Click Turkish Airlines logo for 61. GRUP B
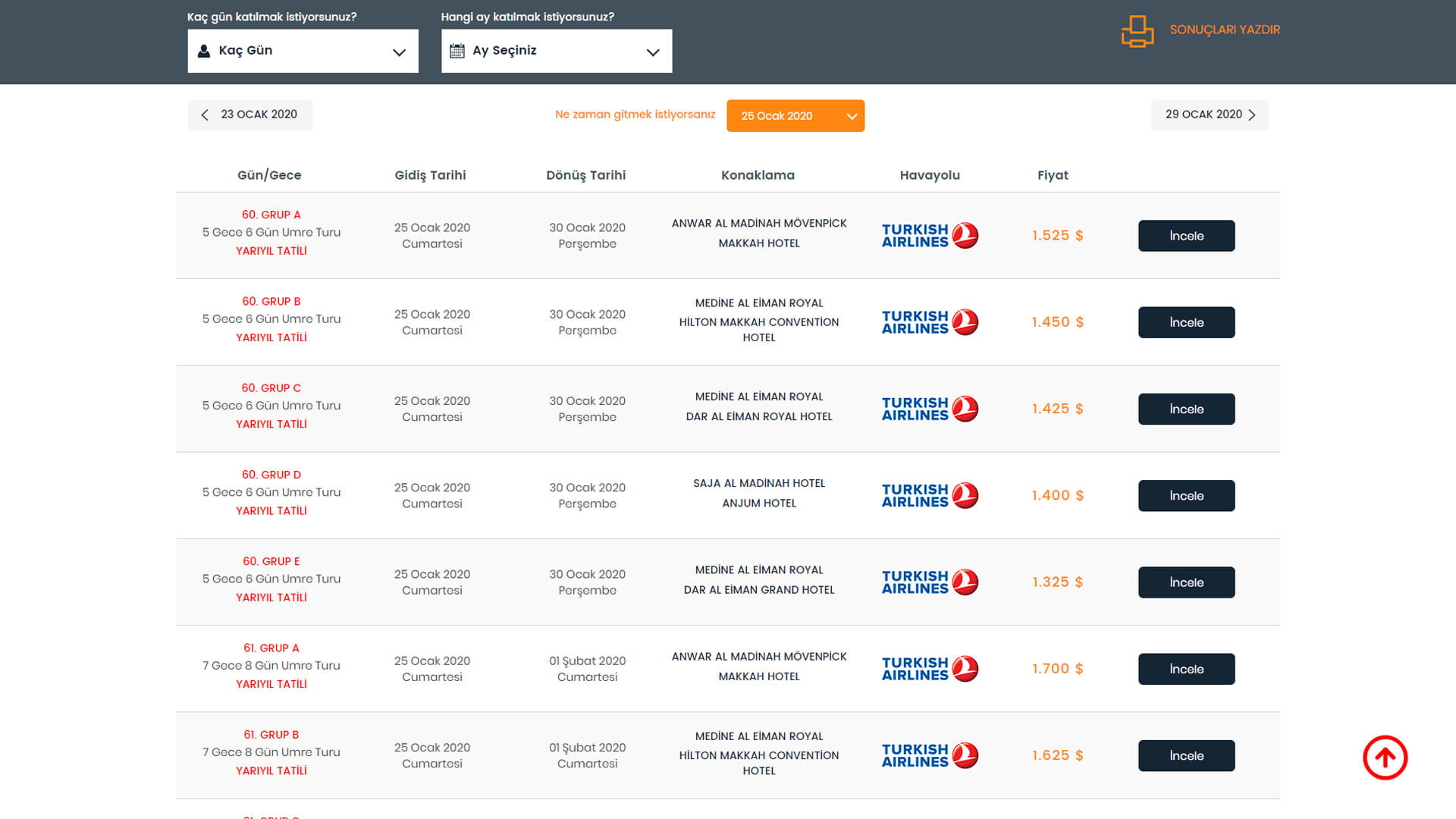The width and height of the screenshot is (1456, 819). [930, 755]
